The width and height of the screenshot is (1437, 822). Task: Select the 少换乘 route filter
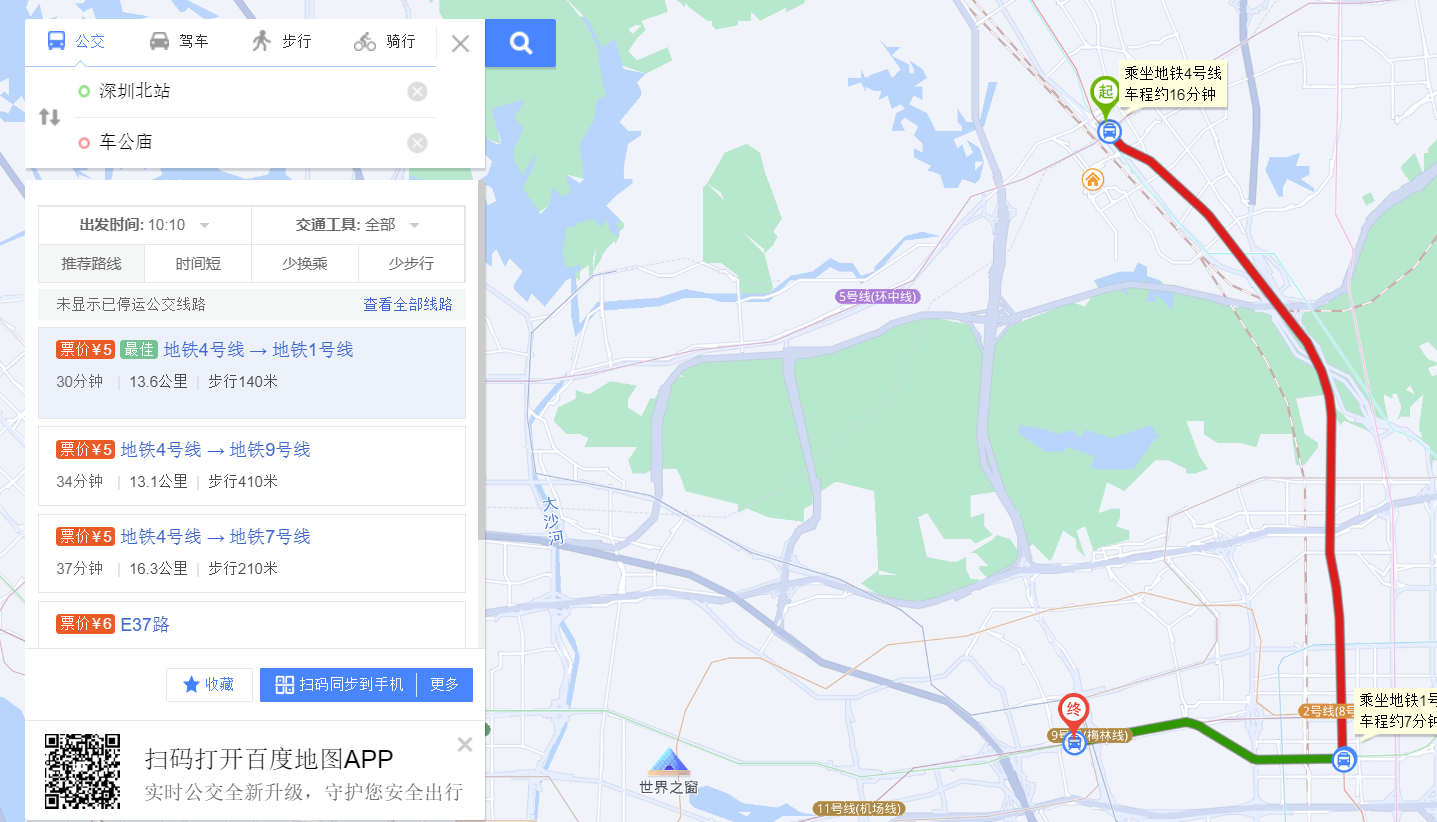tap(305, 264)
